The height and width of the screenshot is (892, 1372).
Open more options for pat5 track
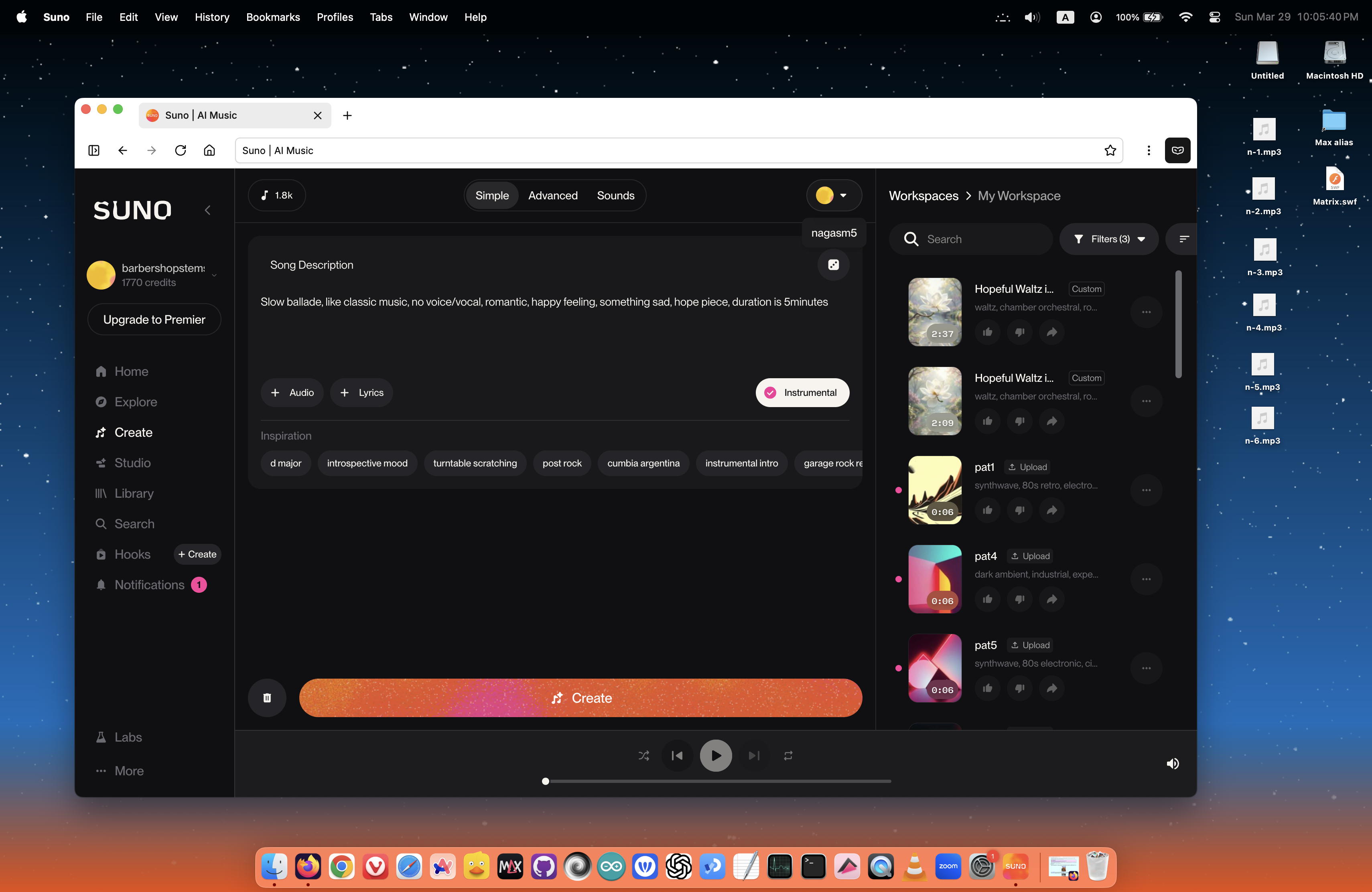coord(1146,668)
